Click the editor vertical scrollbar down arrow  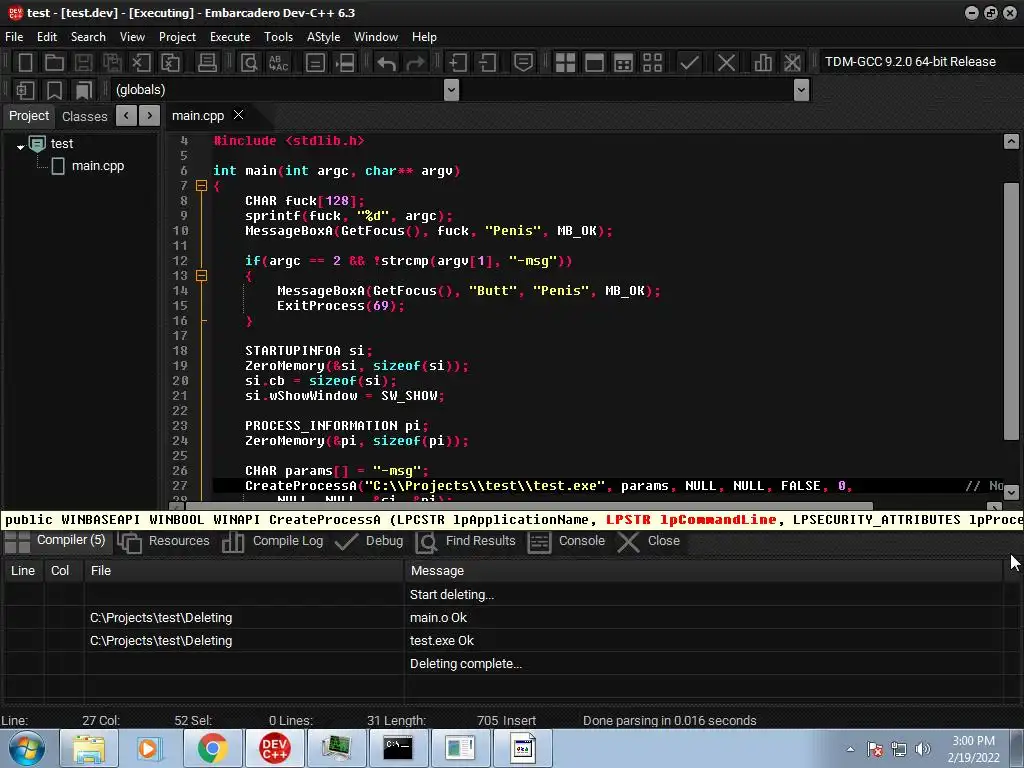point(1011,492)
